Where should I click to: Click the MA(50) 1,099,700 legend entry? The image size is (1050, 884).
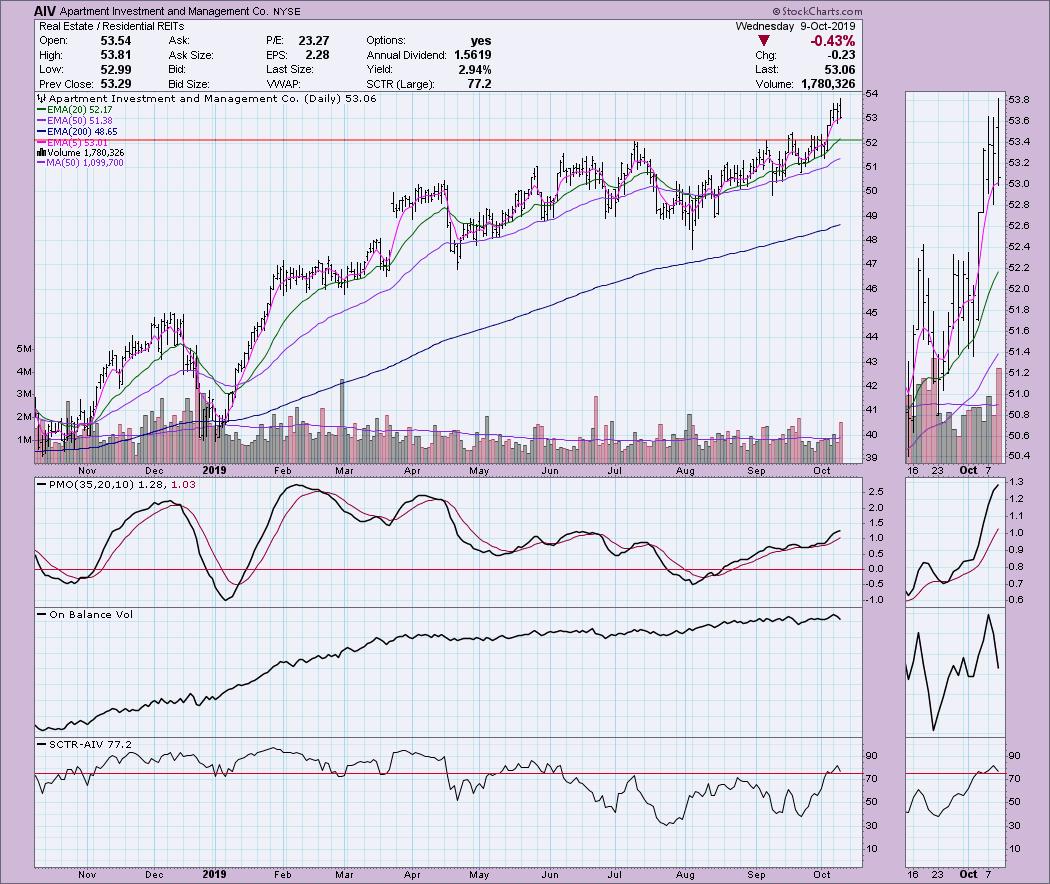click(x=80, y=163)
